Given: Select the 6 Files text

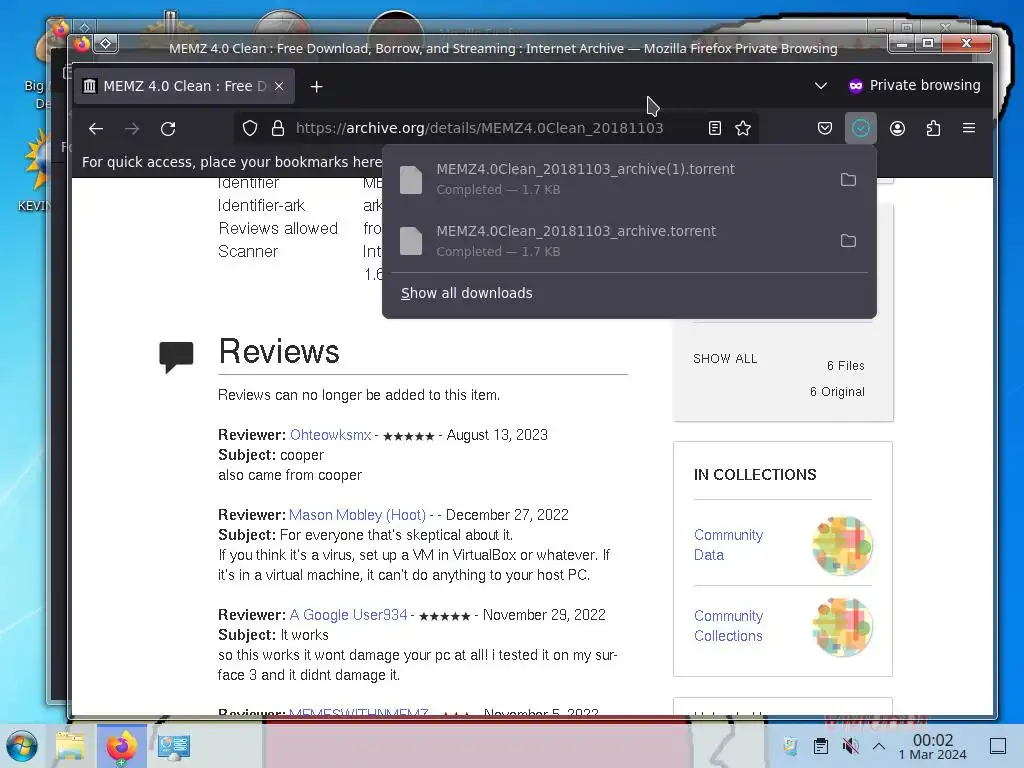Looking at the screenshot, I should coord(846,366).
